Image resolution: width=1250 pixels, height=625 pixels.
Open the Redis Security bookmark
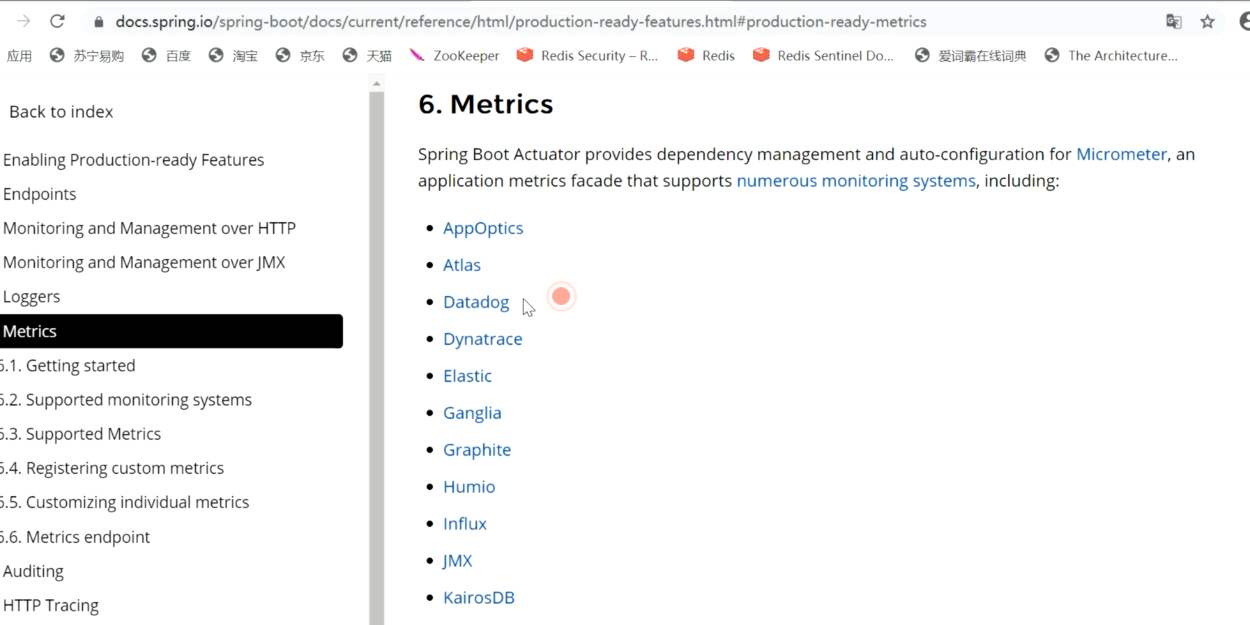[587, 56]
